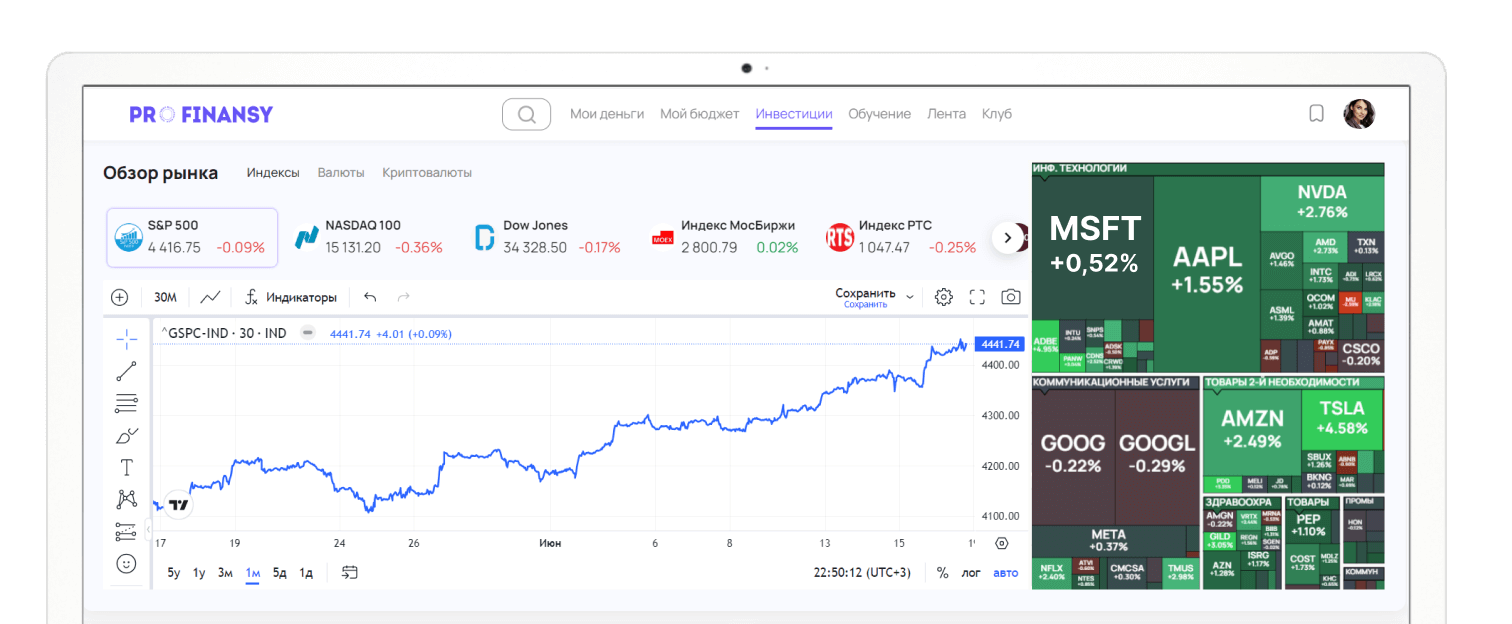Viewport: 1512px width, 624px height.
Task: Switch to the Индексы tab
Action: tap(273, 173)
